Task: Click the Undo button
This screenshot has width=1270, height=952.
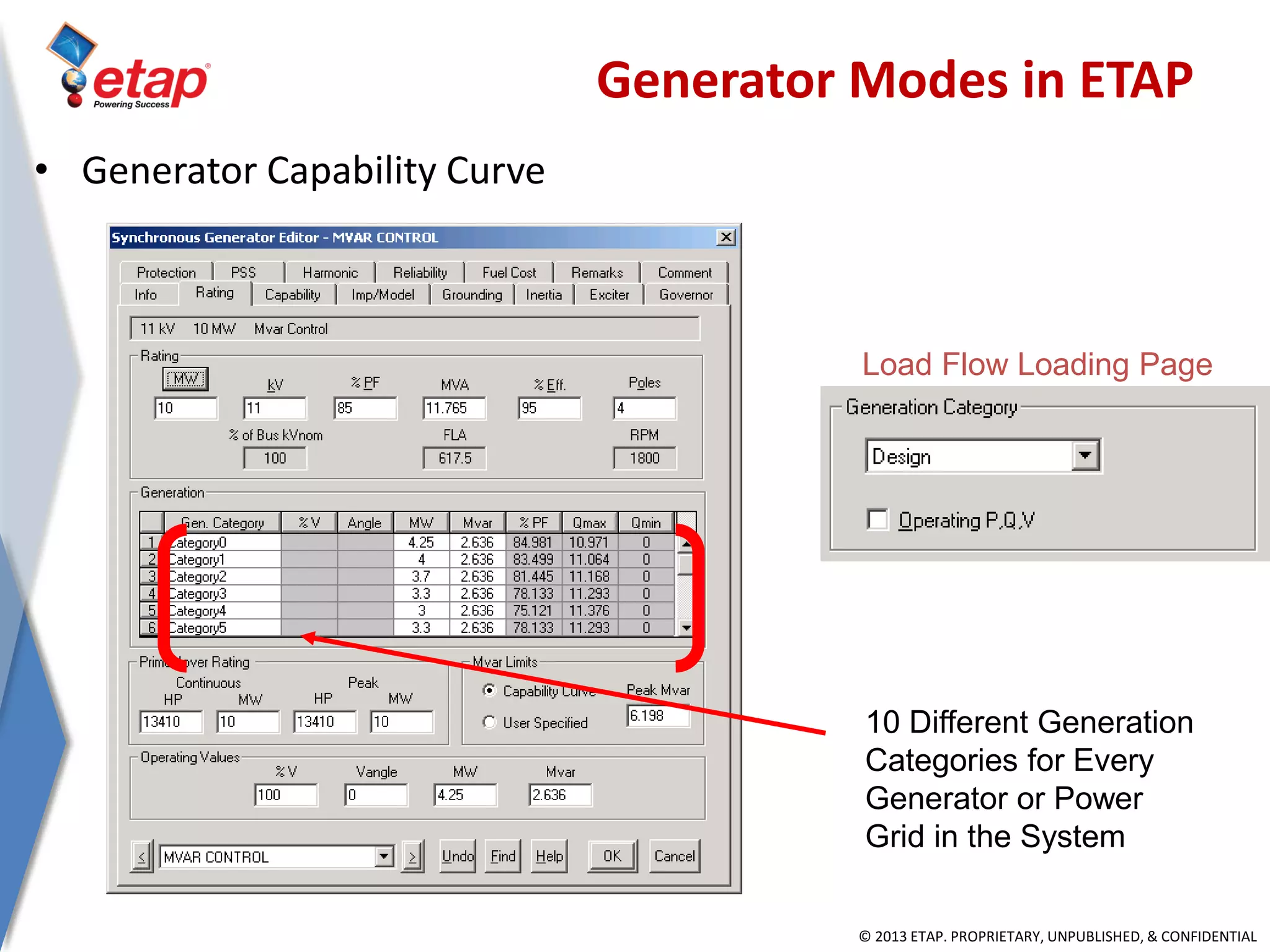Action: click(x=458, y=857)
